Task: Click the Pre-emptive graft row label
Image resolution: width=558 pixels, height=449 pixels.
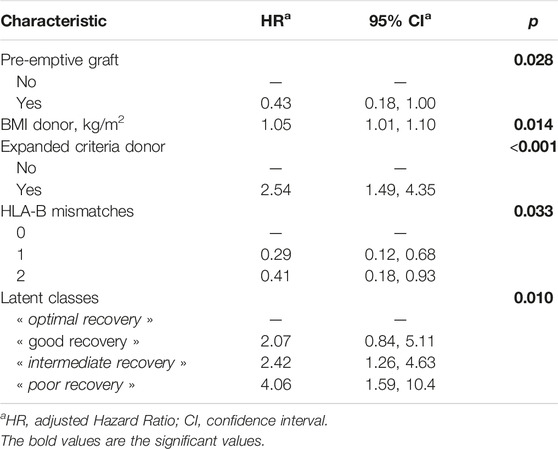Action: (59, 60)
